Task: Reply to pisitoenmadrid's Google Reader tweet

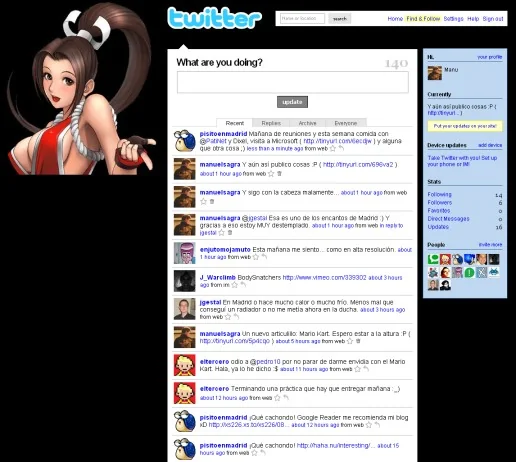Action: point(377,425)
